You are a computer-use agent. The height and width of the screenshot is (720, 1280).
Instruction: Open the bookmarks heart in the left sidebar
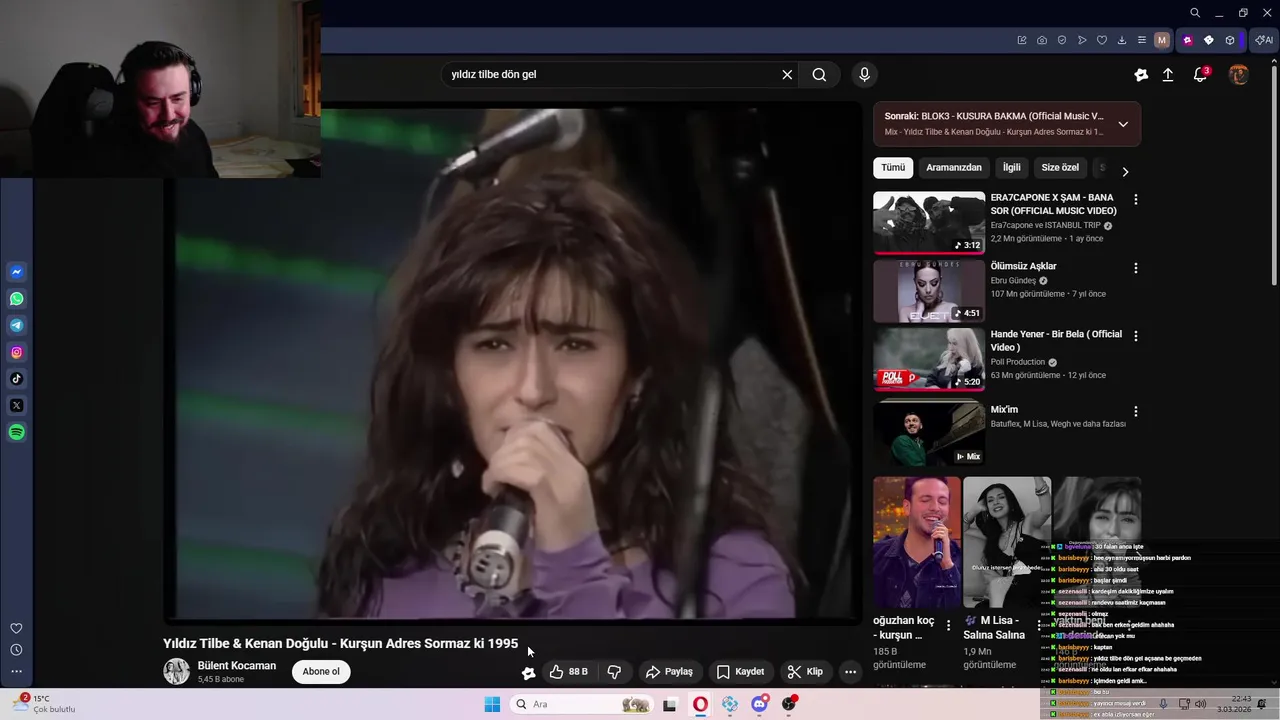pos(16,628)
